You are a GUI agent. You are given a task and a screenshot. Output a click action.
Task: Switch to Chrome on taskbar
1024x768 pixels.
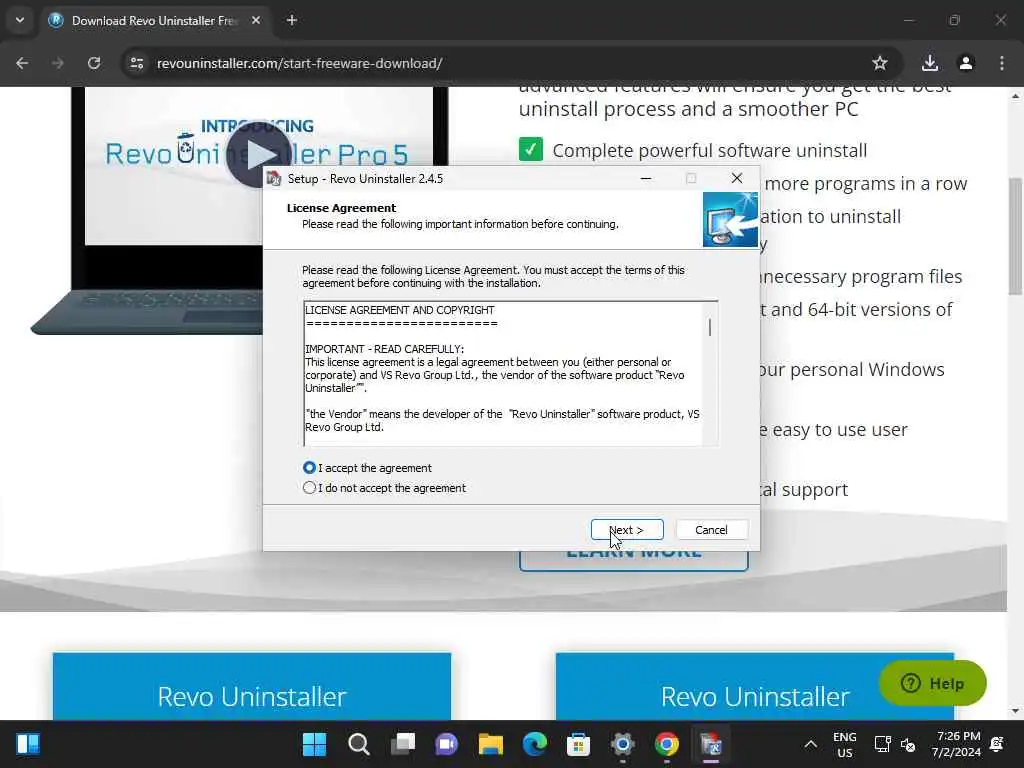pyautogui.click(x=667, y=744)
